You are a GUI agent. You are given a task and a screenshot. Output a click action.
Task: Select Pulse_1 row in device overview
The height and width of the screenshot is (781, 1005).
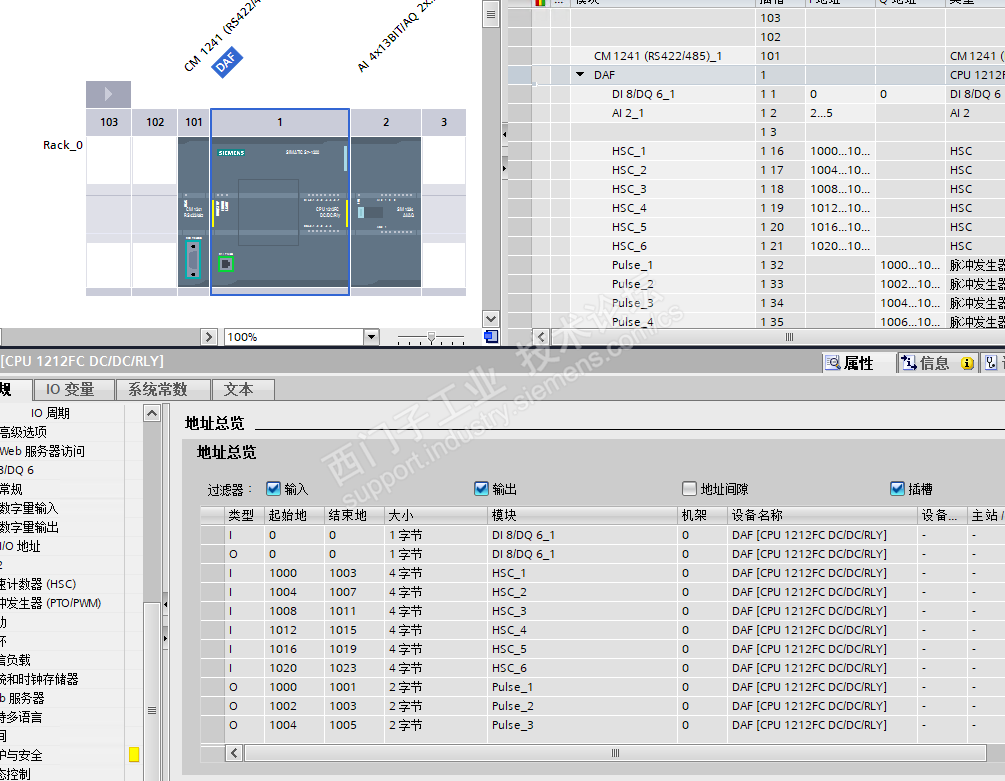coord(756,265)
